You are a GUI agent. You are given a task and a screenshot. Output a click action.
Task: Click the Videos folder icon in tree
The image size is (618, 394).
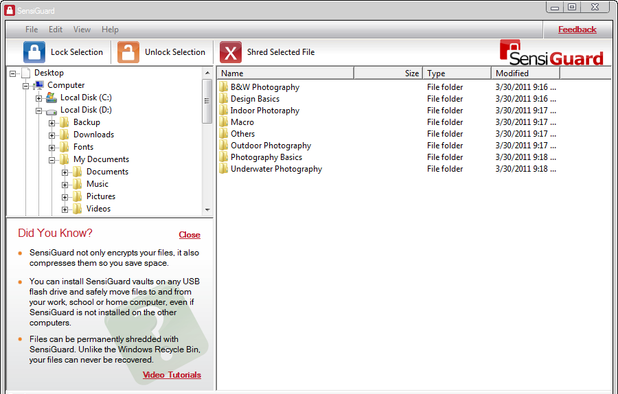point(78,208)
